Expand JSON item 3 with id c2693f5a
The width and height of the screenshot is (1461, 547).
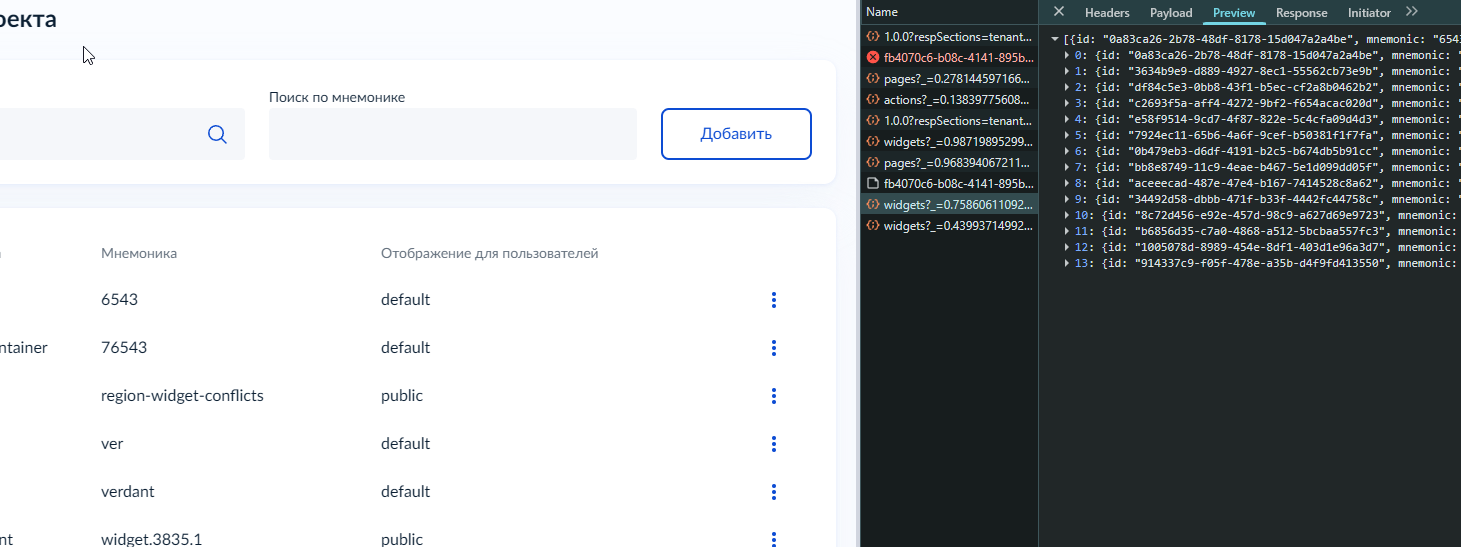pyautogui.click(x=1067, y=103)
